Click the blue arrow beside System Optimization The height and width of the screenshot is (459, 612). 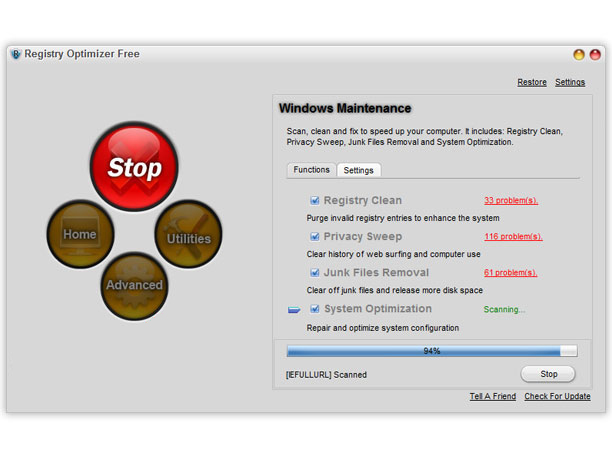point(294,310)
